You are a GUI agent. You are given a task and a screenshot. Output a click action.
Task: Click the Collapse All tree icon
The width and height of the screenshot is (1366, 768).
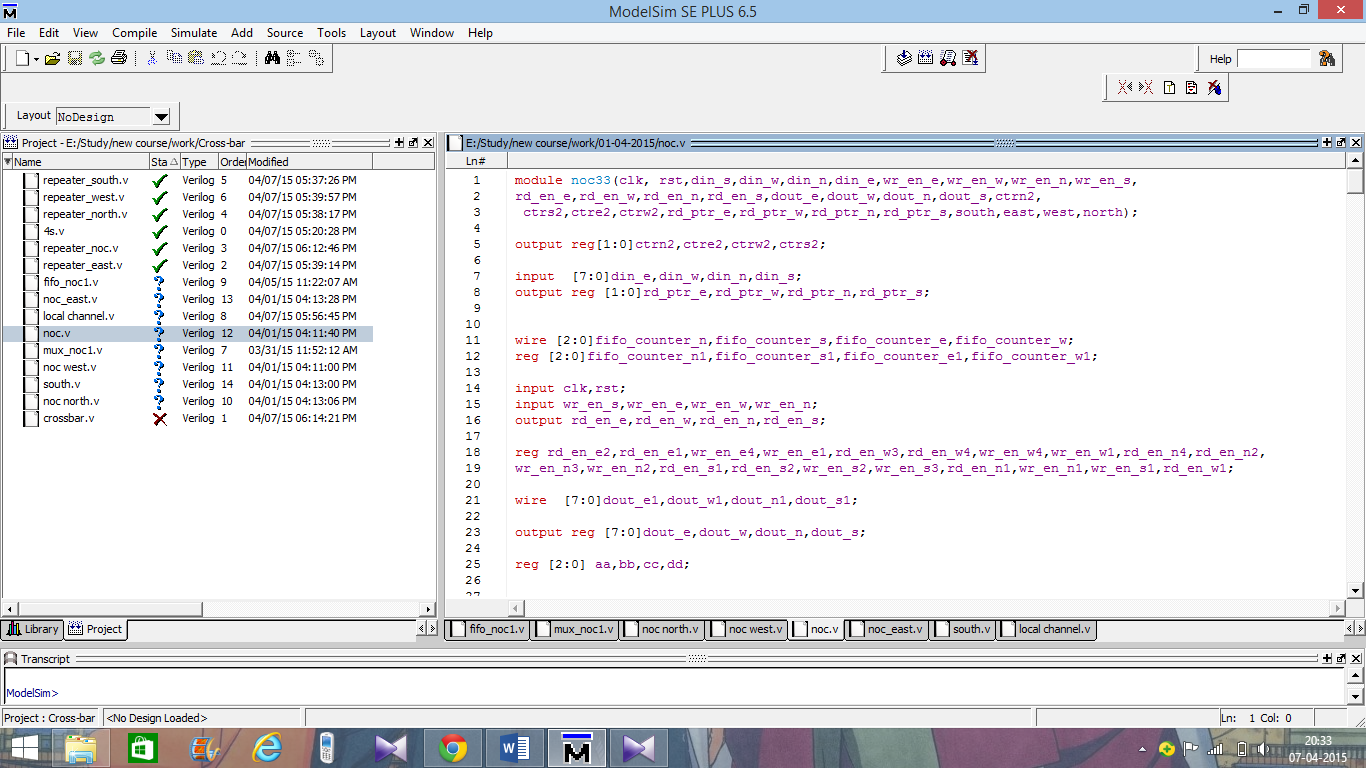point(295,59)
